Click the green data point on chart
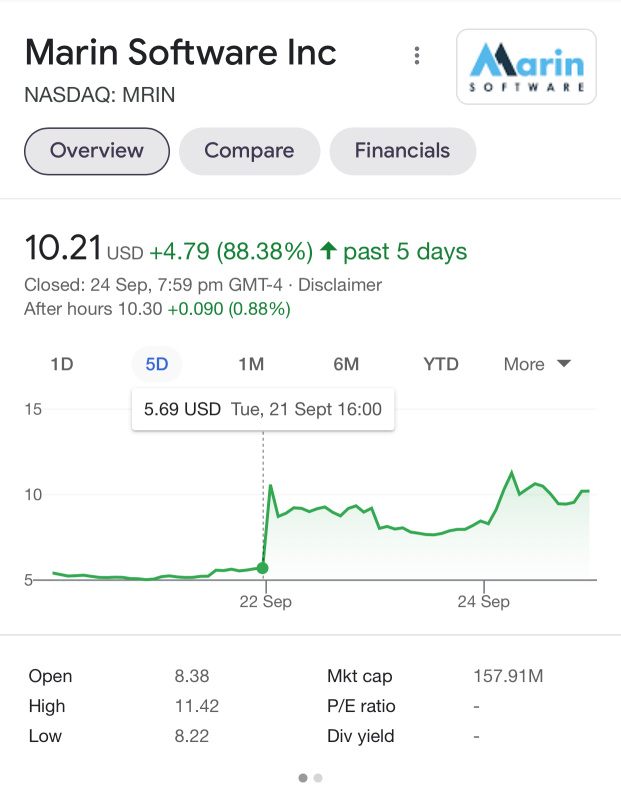This screenshot has width=621, height=794. pos(262,568)
